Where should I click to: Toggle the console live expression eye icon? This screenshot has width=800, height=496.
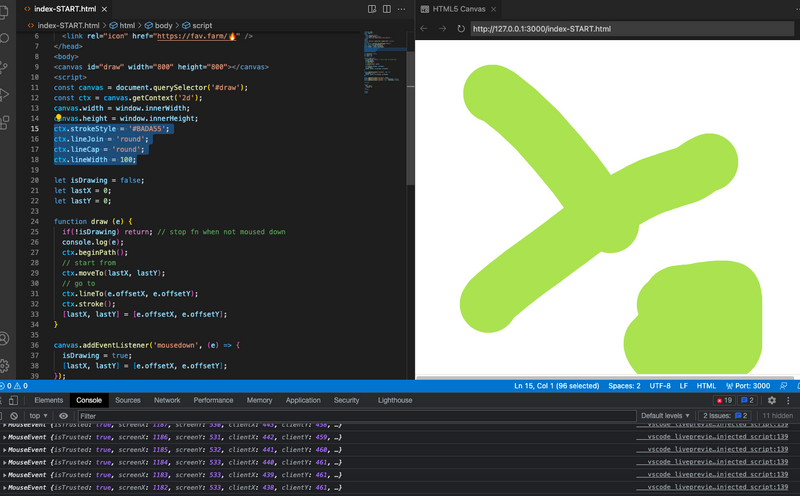[63, 415]
